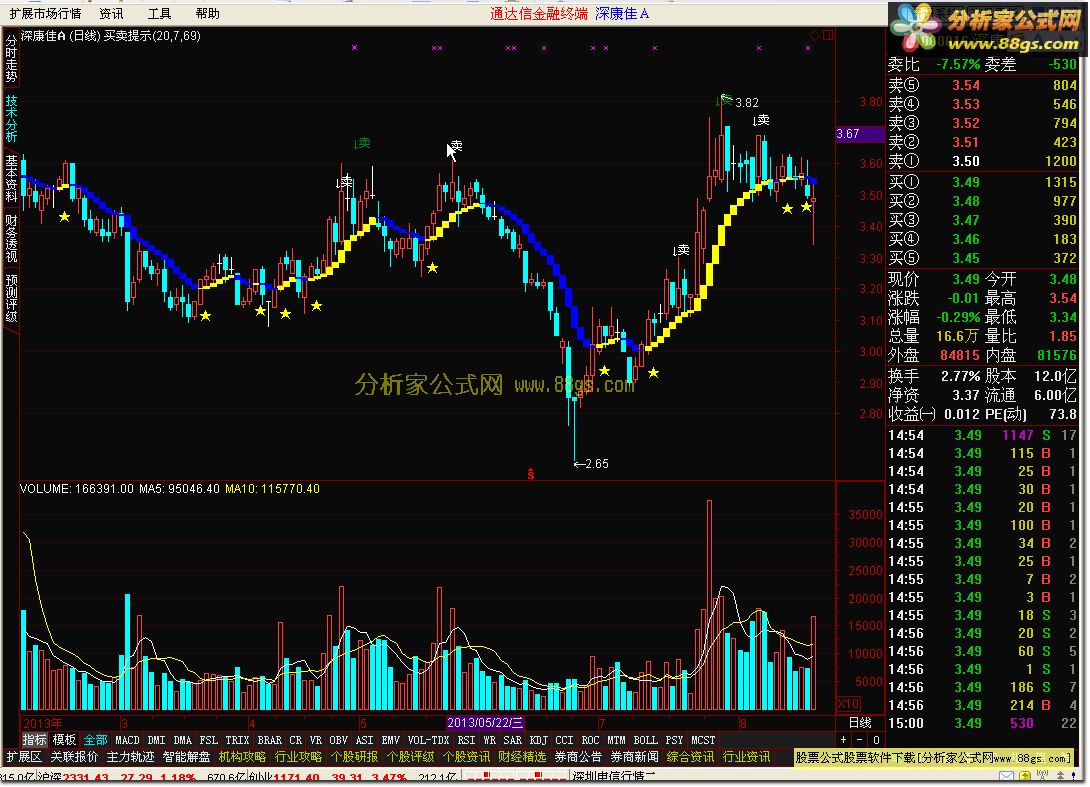Switch to 技术分析 side tab
The width and height of the screenshot is (1090, 787).
[11, 118]
